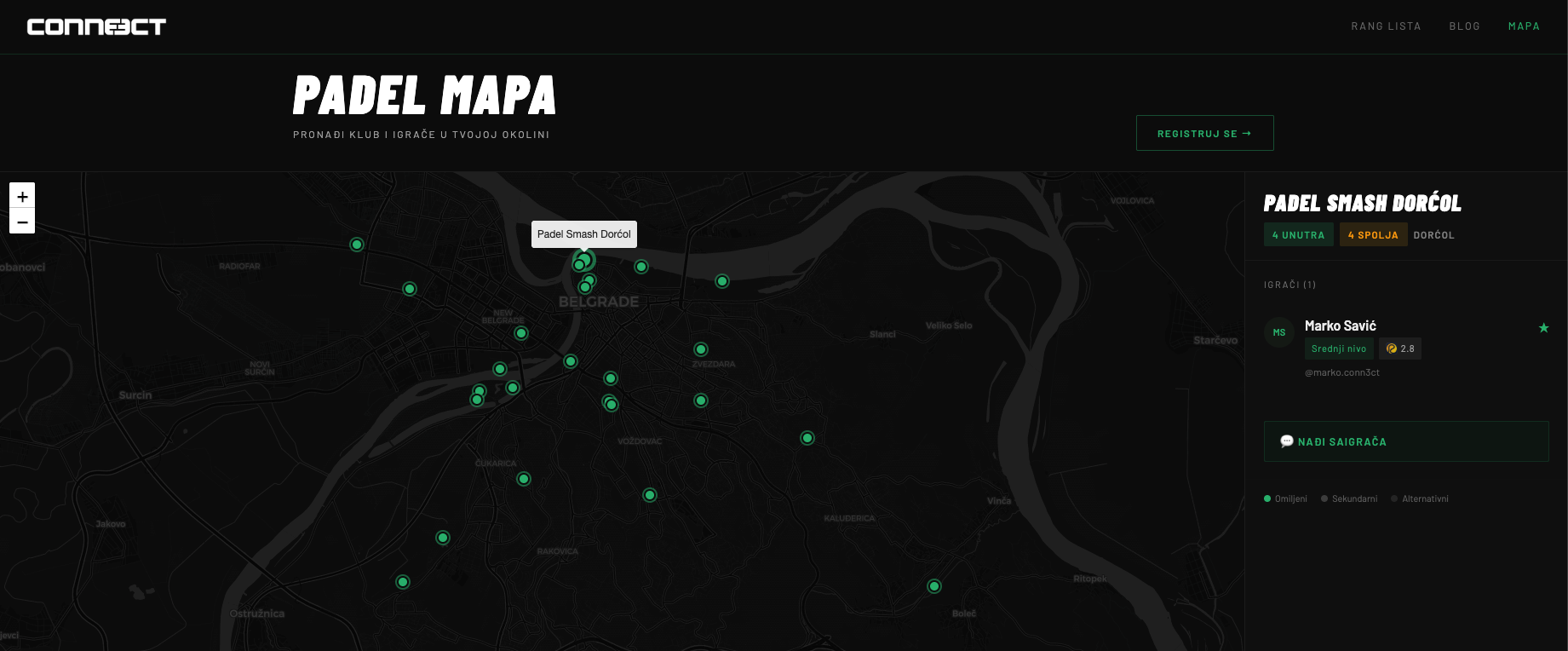Screen dimensions: 1568x651
Task: Open the RANG LISTA page
Action: point(1386,26)
